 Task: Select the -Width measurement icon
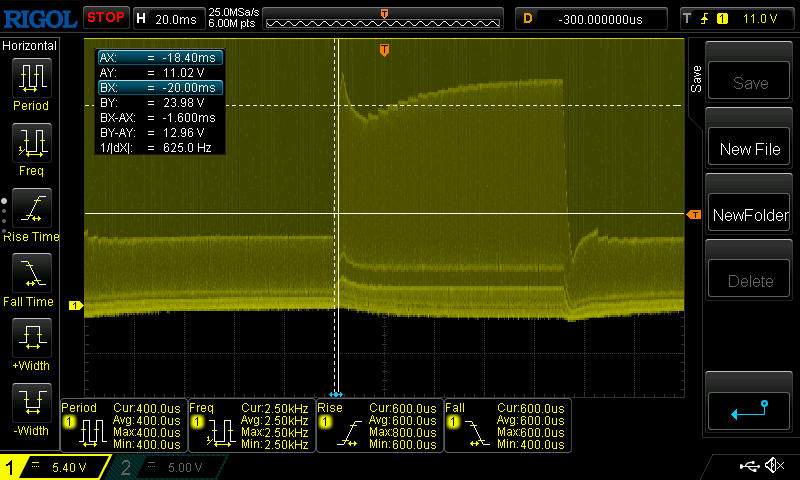(x=30, y=402)
